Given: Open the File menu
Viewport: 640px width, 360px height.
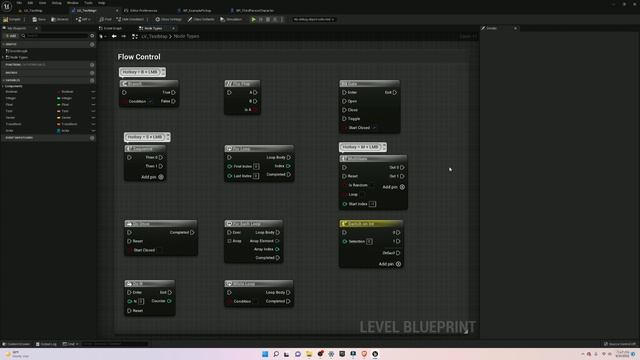Looking at the screenshot, I should click(19, 3).
